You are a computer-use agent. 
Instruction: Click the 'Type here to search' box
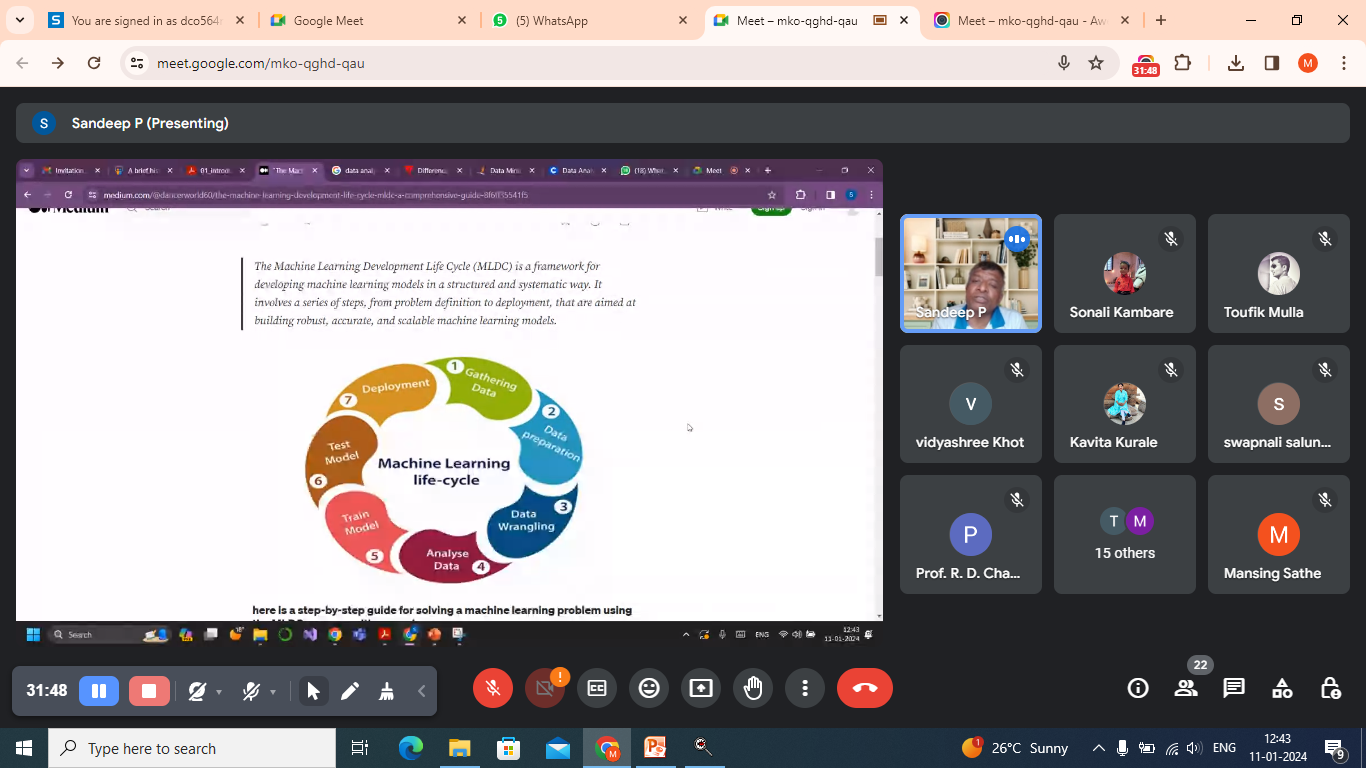tap(192, 748)
